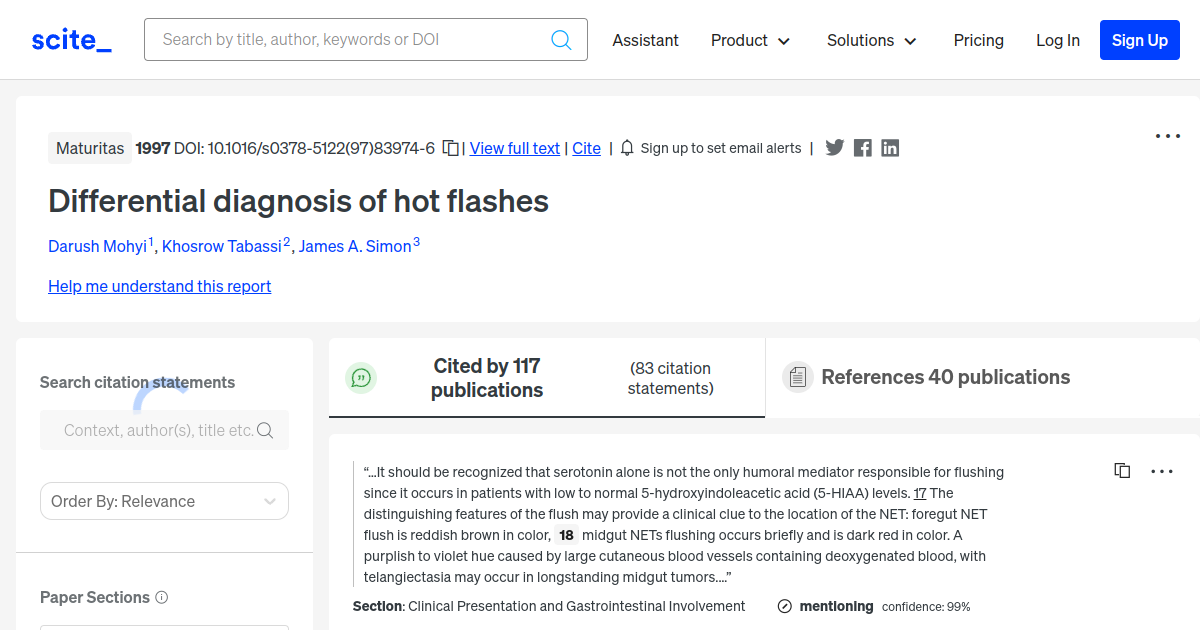
Task: Click the Paper Sections info icon
Action: [162, 597]
